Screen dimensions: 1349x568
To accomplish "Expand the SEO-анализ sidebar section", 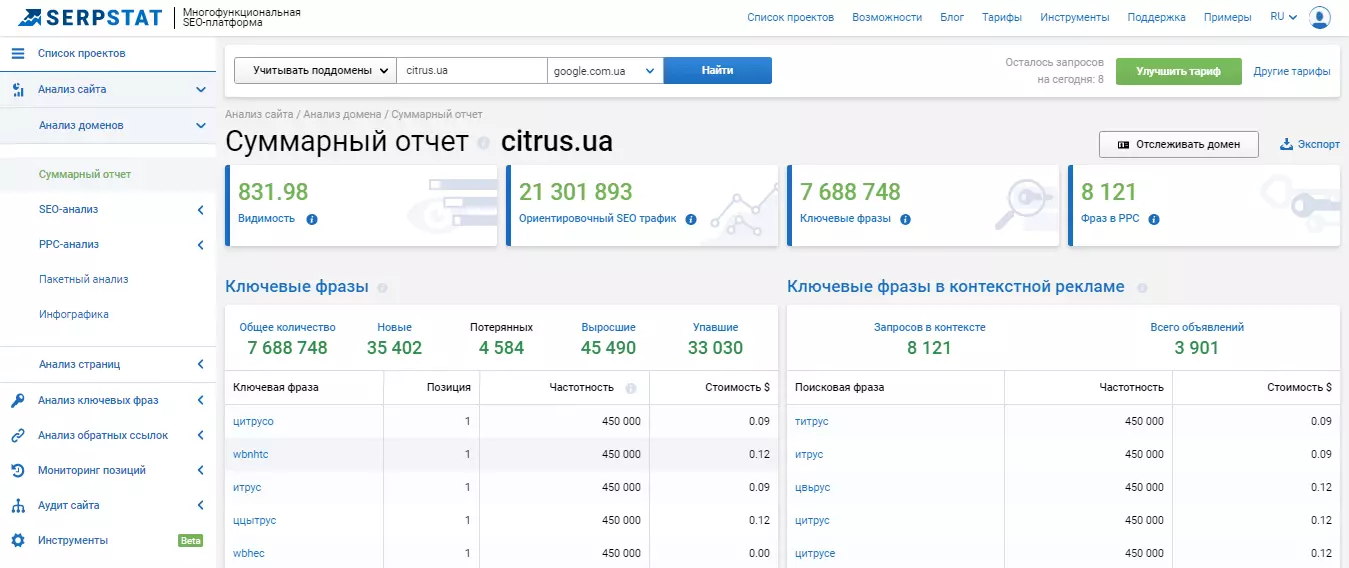I will (200, 210).
